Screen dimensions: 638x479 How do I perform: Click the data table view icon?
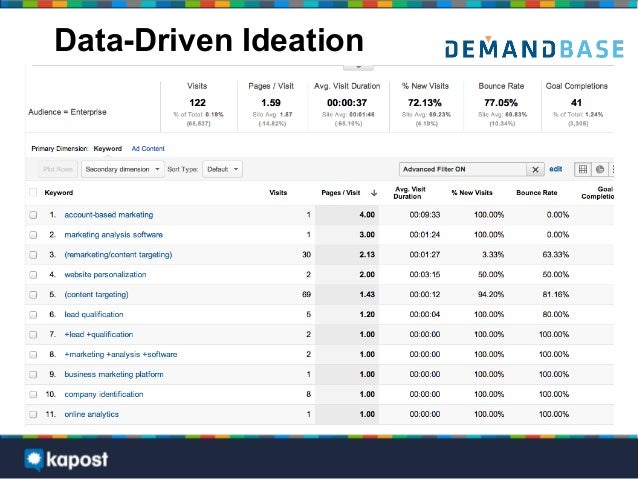coord(583,169)
